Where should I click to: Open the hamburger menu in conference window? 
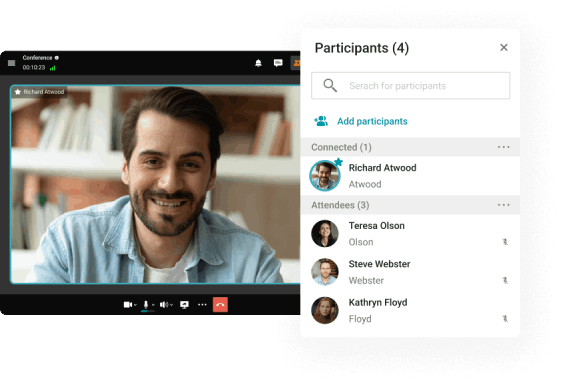pos(11,63)
